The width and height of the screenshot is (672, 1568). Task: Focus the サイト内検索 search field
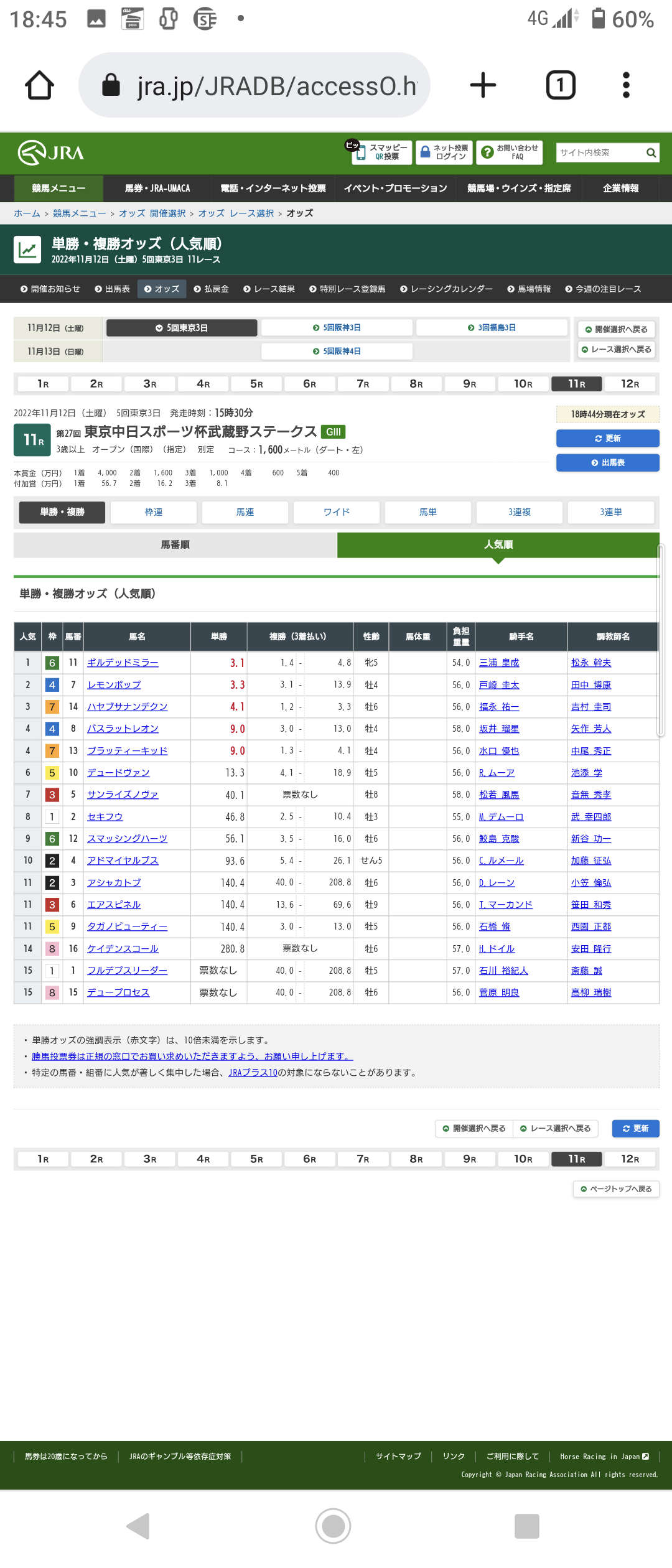pos(600,152)
